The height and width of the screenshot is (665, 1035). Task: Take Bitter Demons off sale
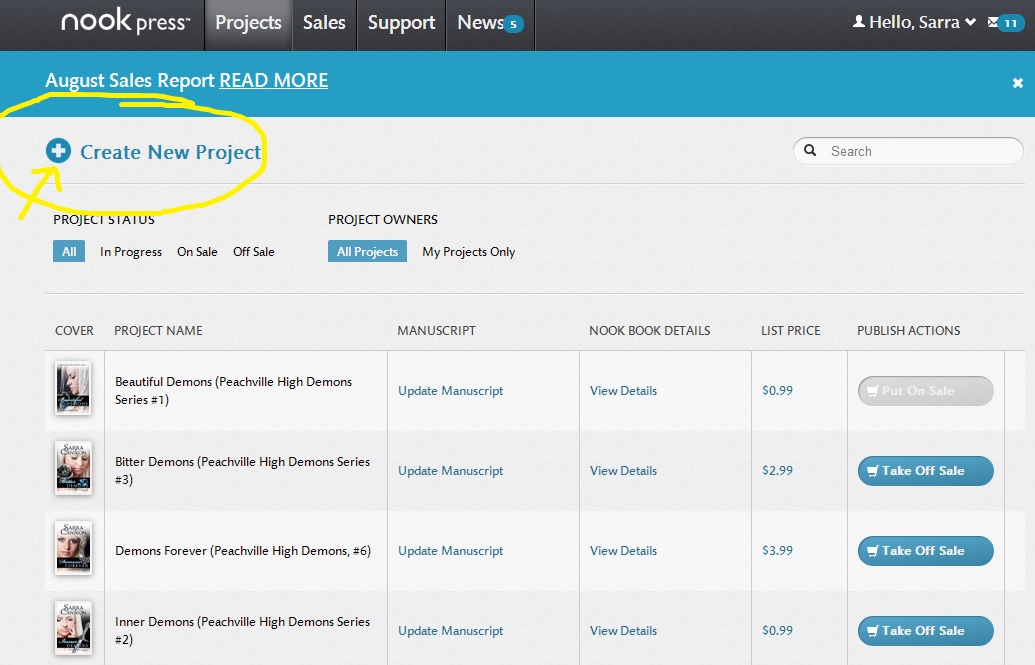pos(925,471)
